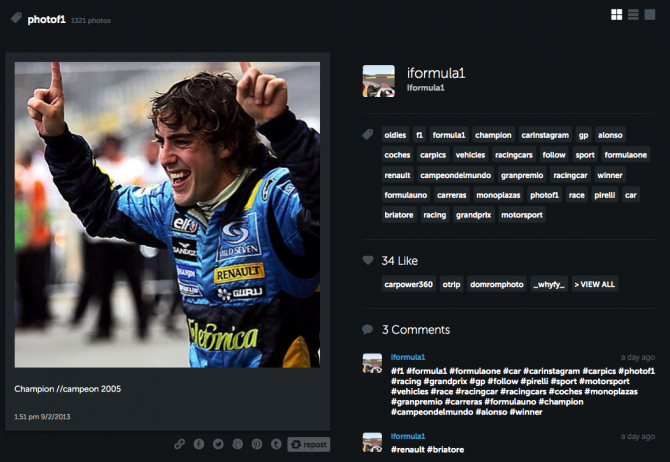Click the caption Champion //campeon 2005
Screen dimensions: 670x462
tap(68, 388)
